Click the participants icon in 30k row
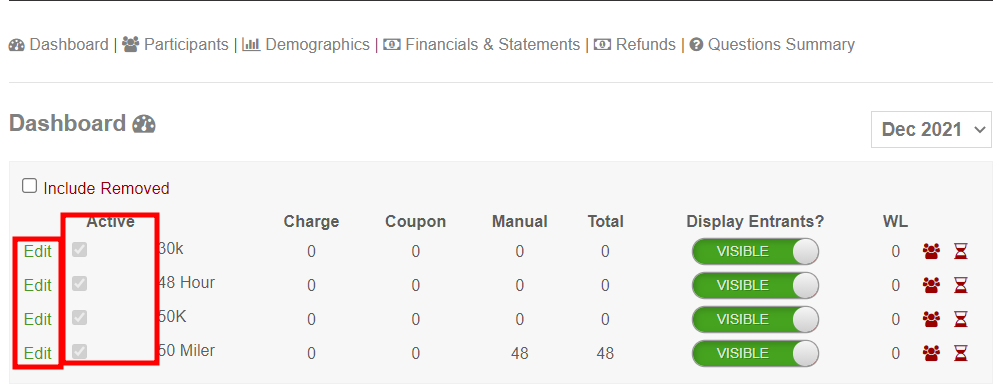Screen dimensions: 1000x389 tap(931, 252)
